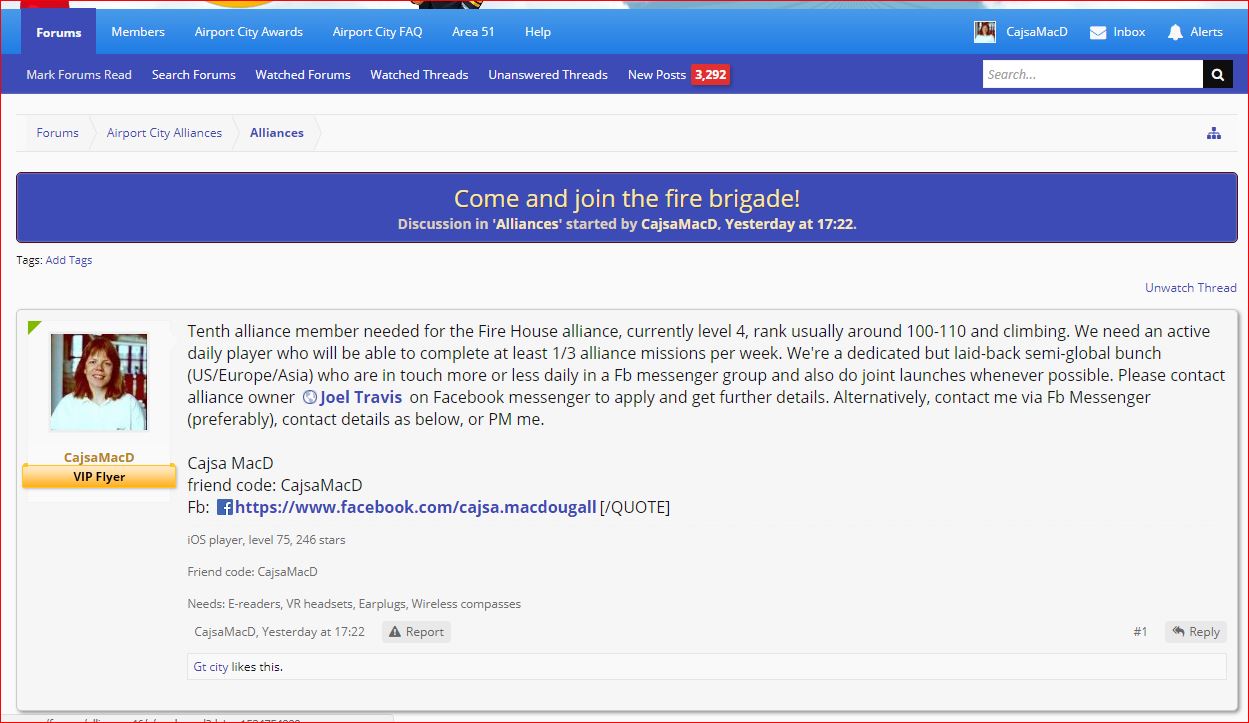
Task: Open the Alerts bell icon
Action: pyautogui.click(x=1175, y=32)
